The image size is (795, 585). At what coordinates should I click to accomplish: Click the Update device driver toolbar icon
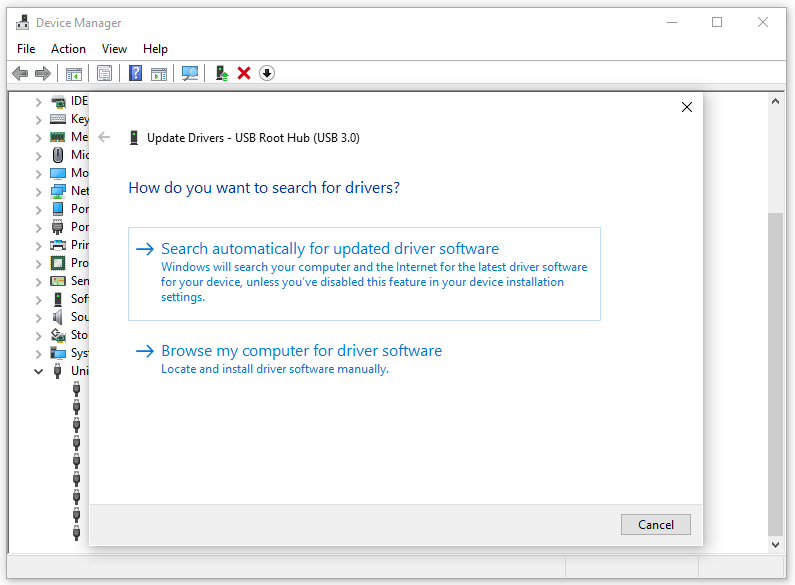click(222, 73)
